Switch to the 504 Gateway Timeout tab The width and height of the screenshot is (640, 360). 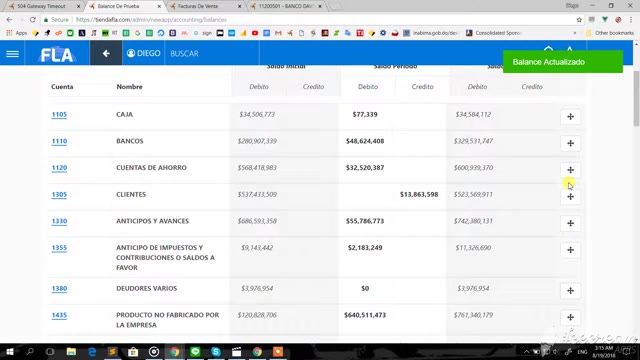(41, 6)
